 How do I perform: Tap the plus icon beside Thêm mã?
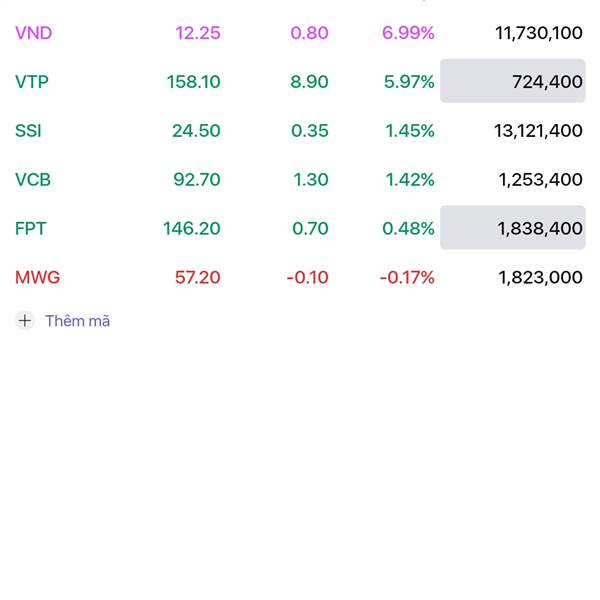tap(25, 321)
